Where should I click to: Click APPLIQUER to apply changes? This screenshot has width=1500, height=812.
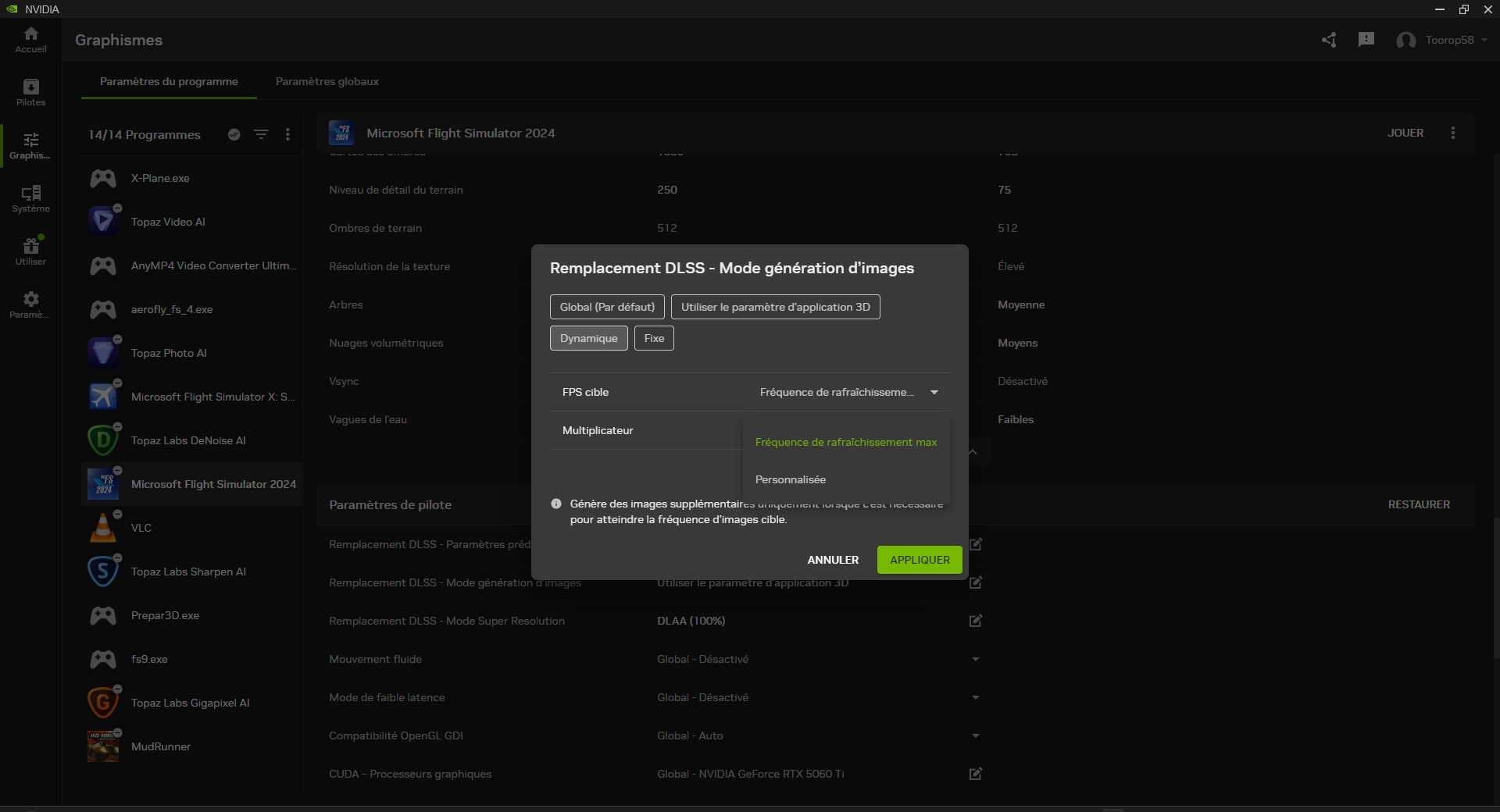(920, 560)
